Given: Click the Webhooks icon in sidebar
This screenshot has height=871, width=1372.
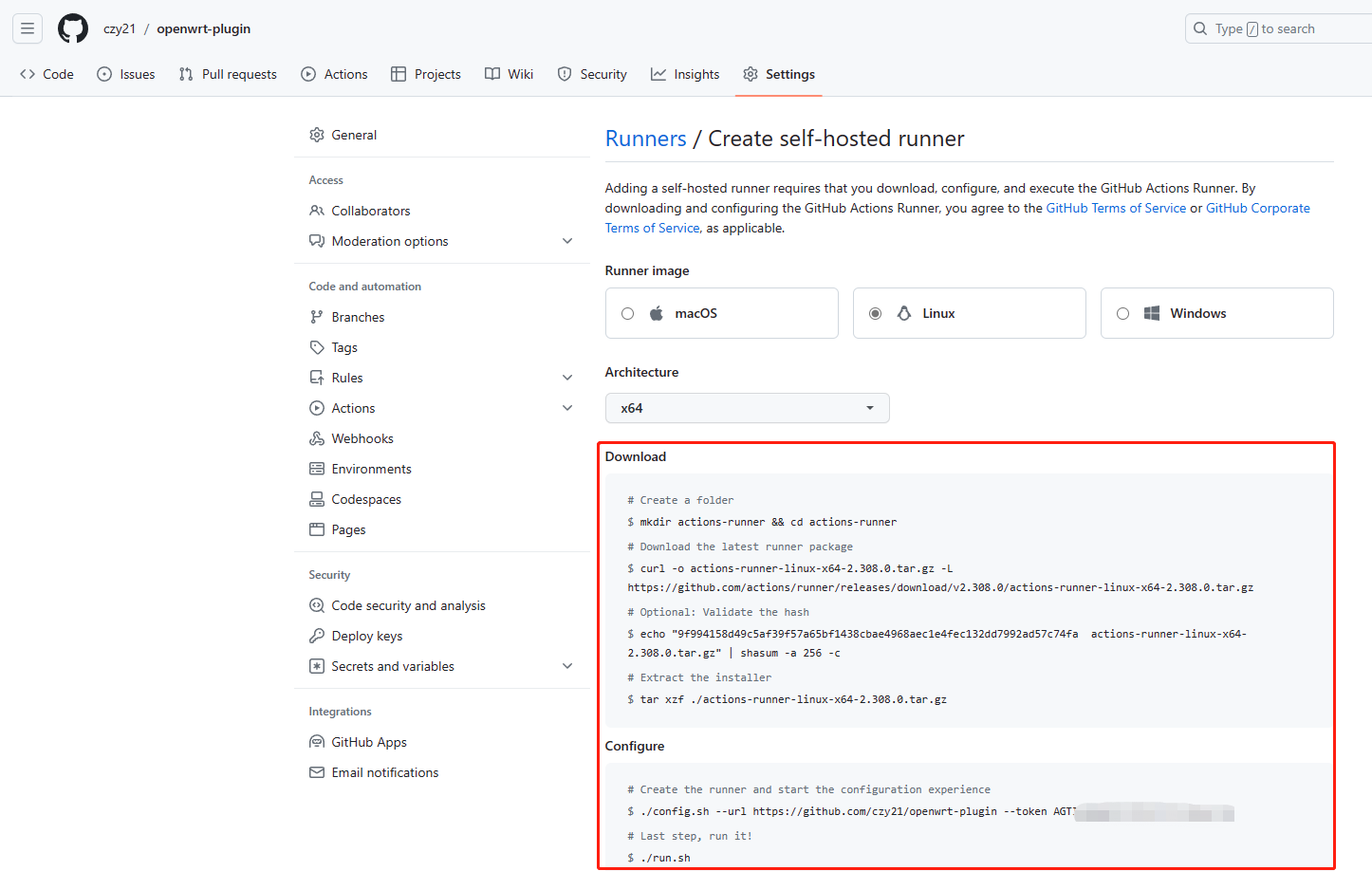Looking at the screenshot, I should [317, 438].
